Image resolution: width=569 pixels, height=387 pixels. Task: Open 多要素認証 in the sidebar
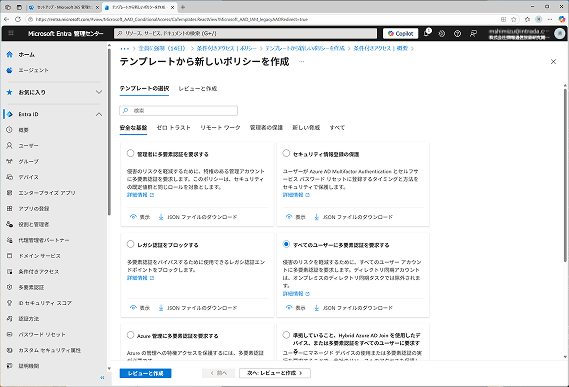[x=31, y=287]
